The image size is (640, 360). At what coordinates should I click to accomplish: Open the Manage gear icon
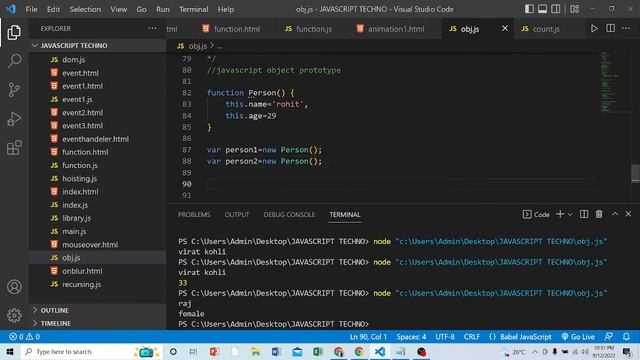(14, 315)
